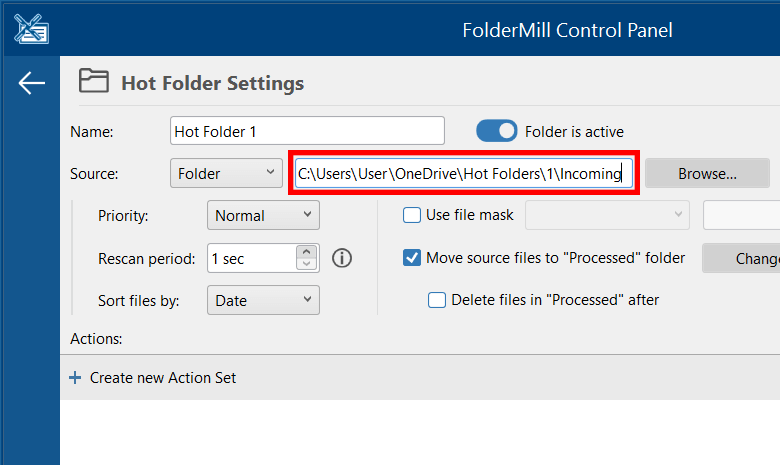This screenshot has width=780, height=465.
Task: Open the Source type Folder dropdown
Action: point(226,173)
